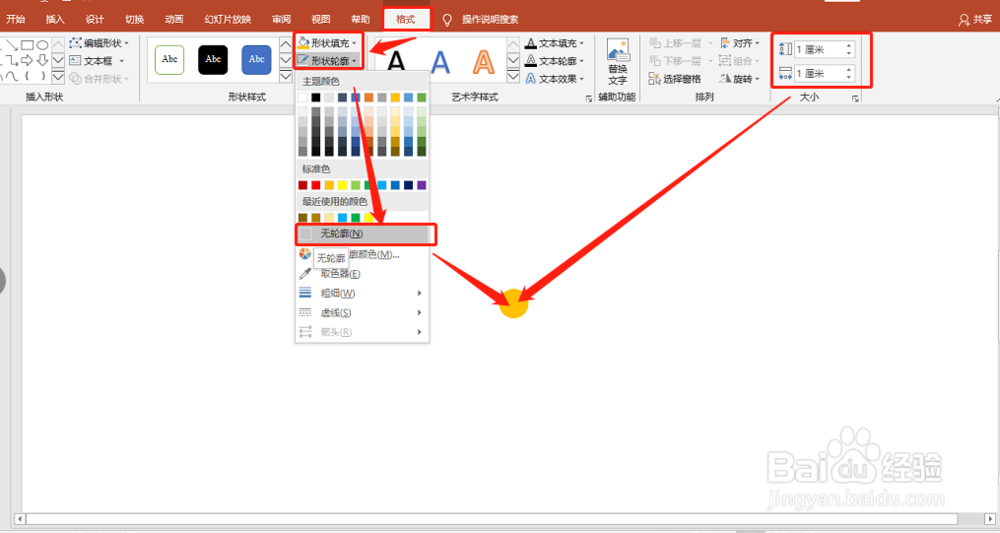The width and height of the screenshot is (1000, 533).
Task: Select the 格式 tab
Action: 406,19
